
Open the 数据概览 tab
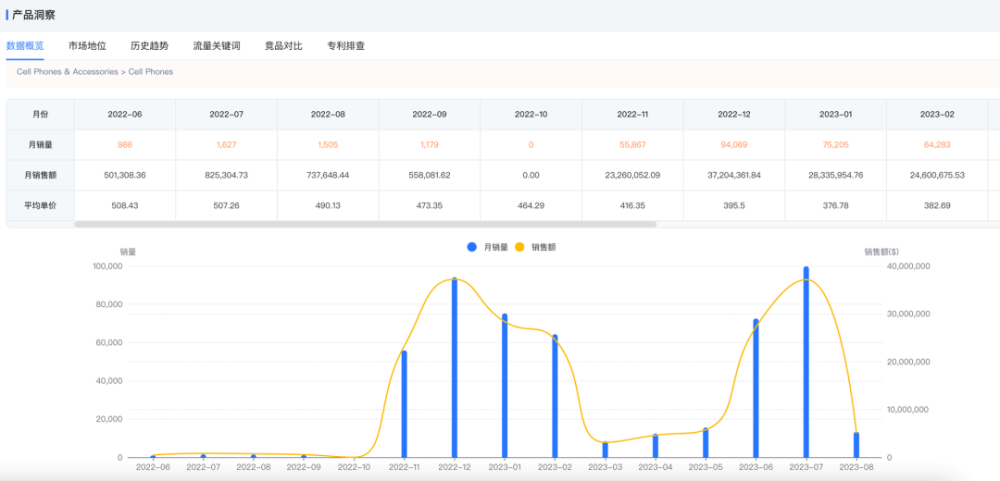coord(25,46)
